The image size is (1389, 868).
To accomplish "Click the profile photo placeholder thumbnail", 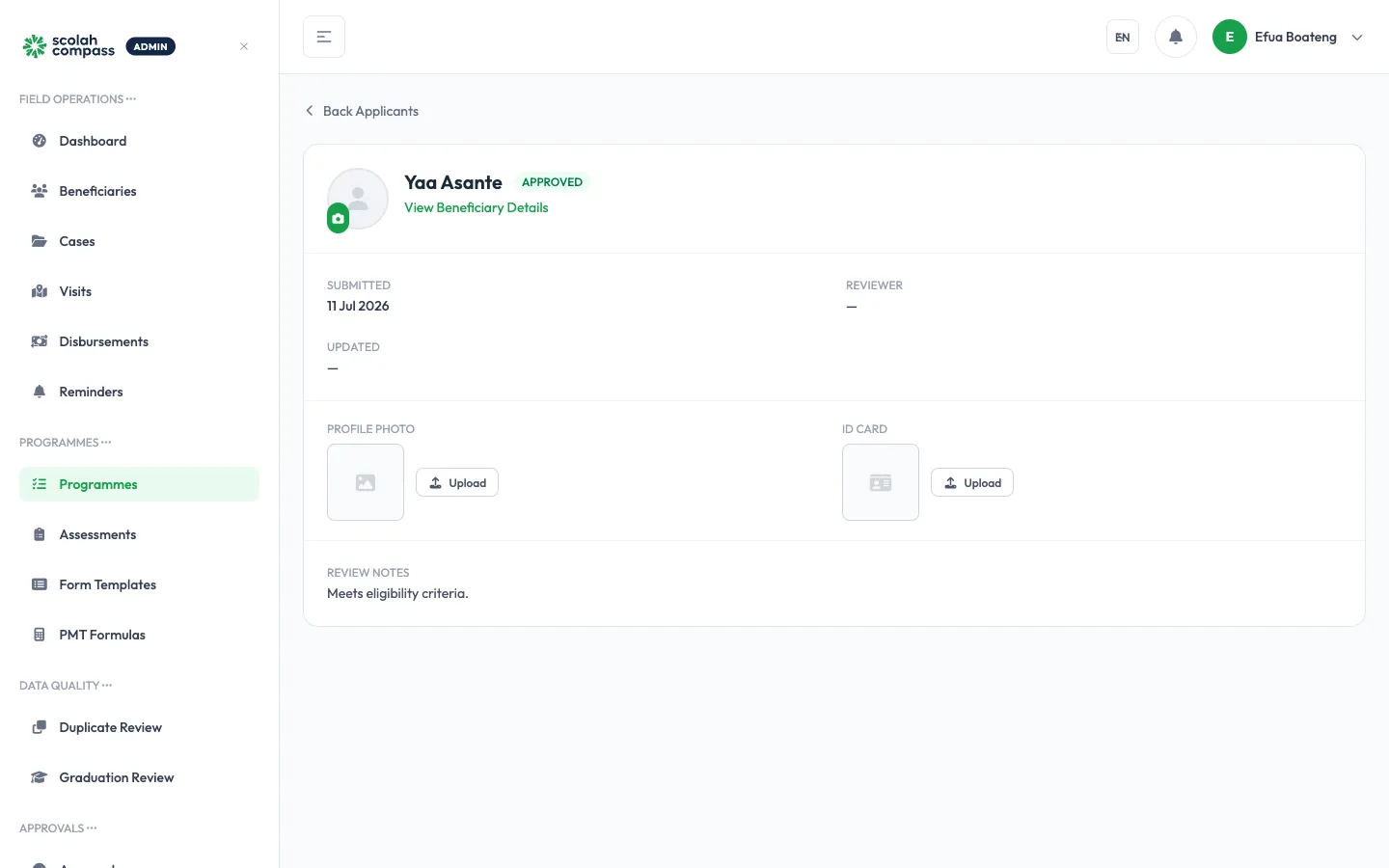I will 366,482.
